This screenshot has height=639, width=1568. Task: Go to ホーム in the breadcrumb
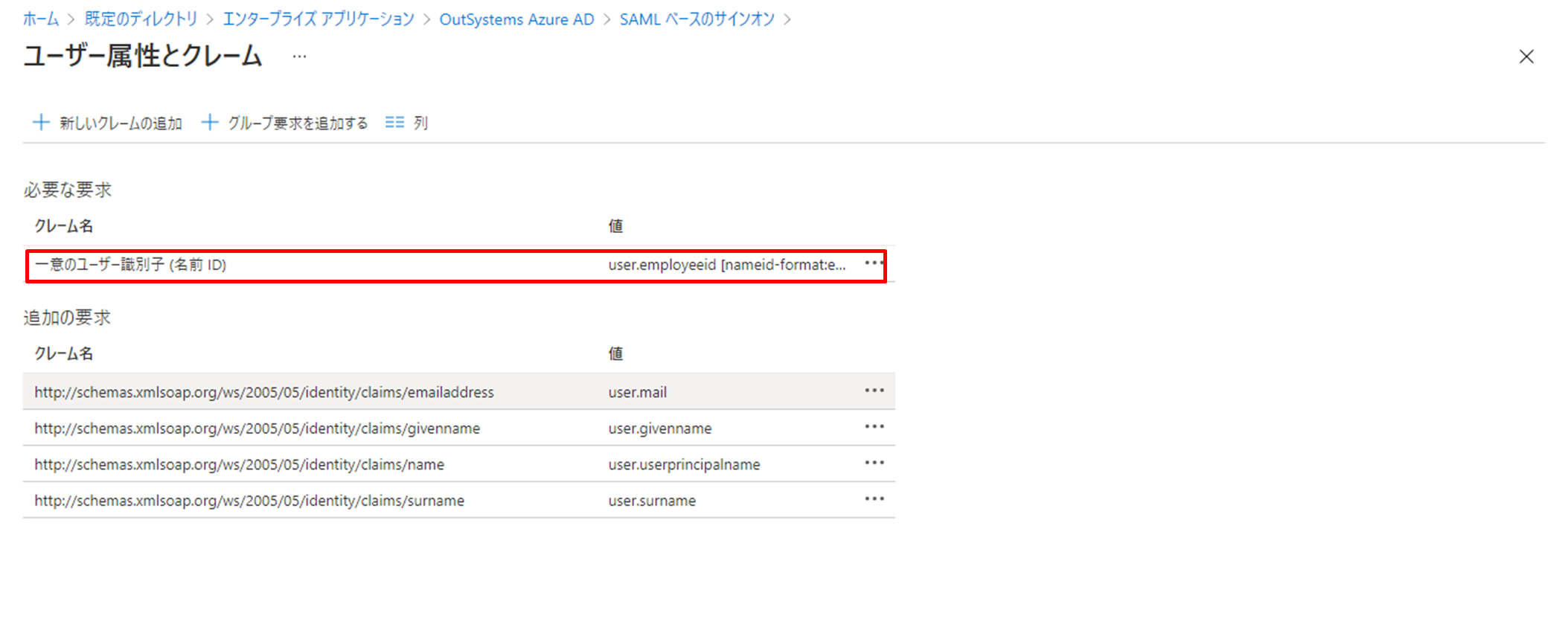41,19
